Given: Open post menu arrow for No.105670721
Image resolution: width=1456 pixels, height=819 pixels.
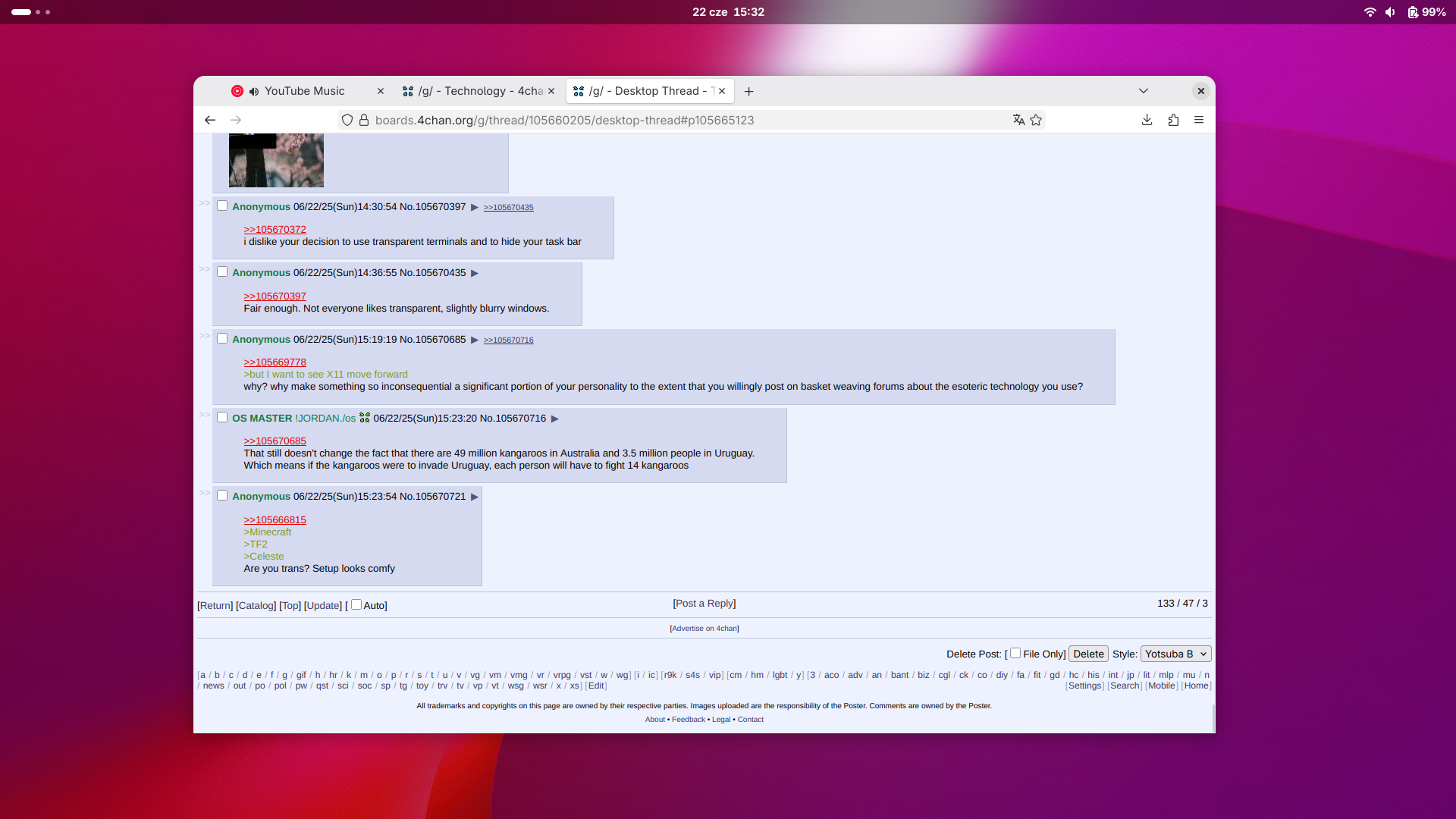Looking at the screenshot, I should 475,497.
